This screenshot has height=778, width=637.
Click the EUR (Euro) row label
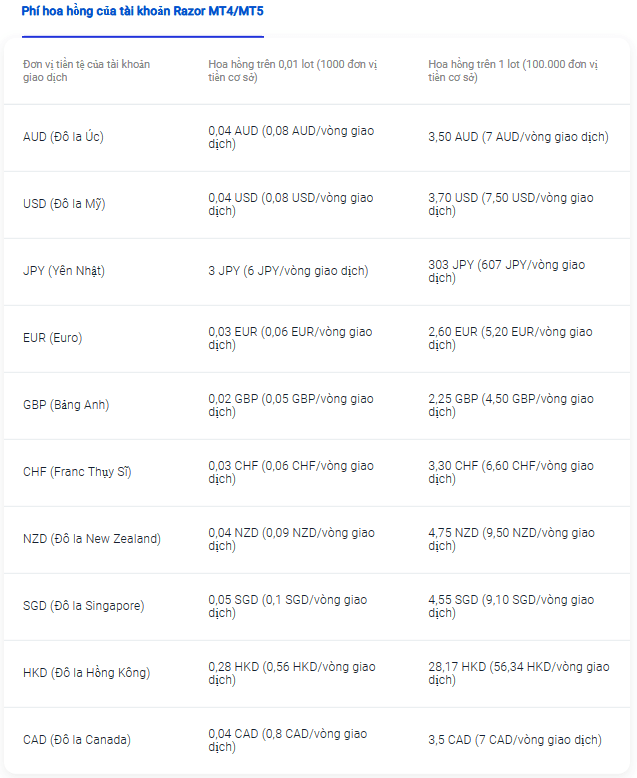53,338
